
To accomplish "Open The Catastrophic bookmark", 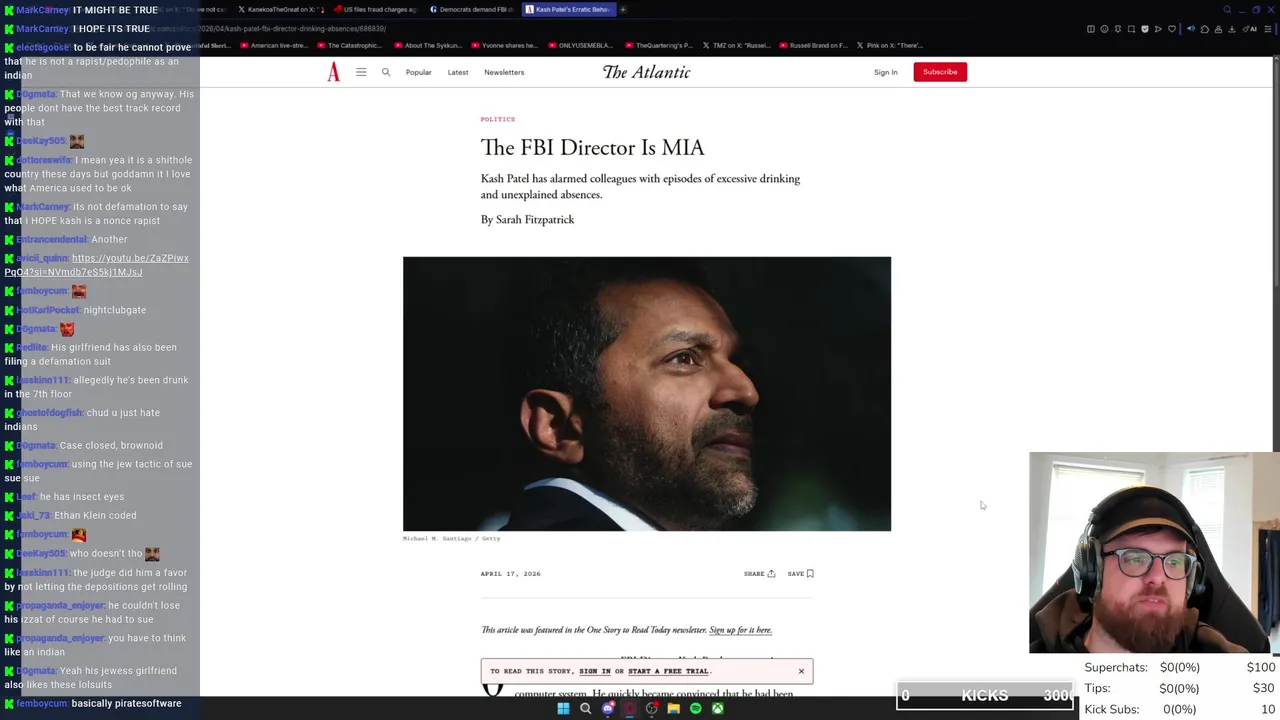I will click(350, 45).
